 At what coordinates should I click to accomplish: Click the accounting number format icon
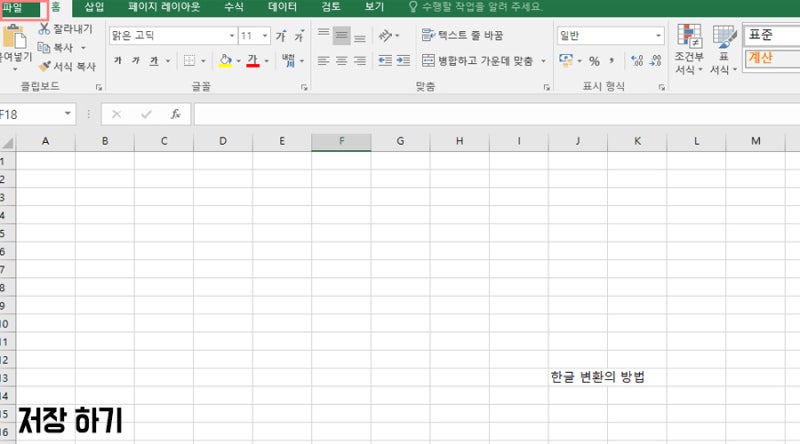click(566, 60)
